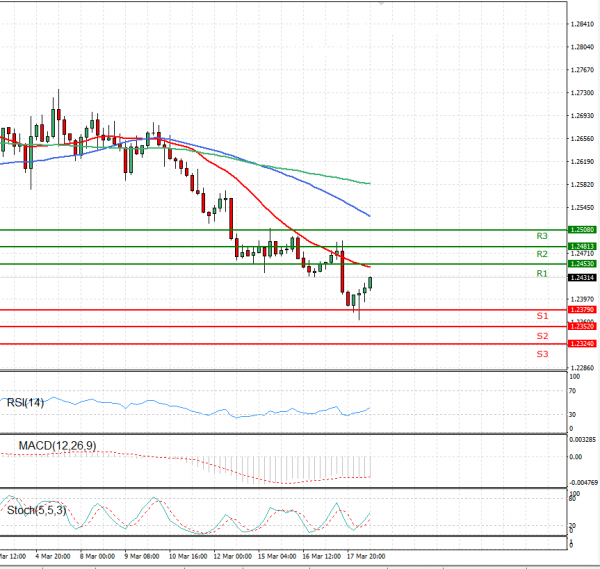Click the R2 resistance label

tap(542, 254)
